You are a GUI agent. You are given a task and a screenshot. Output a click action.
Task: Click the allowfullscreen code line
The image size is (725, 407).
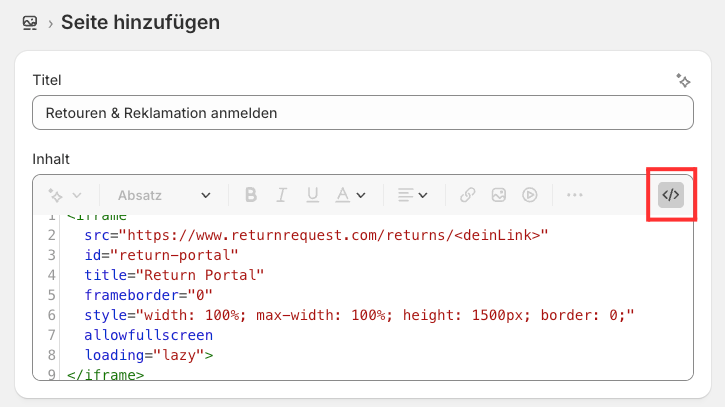[148, 335]
